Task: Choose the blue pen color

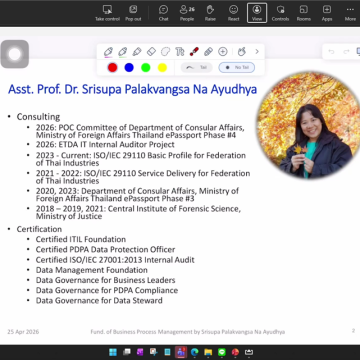Action: 129,68
